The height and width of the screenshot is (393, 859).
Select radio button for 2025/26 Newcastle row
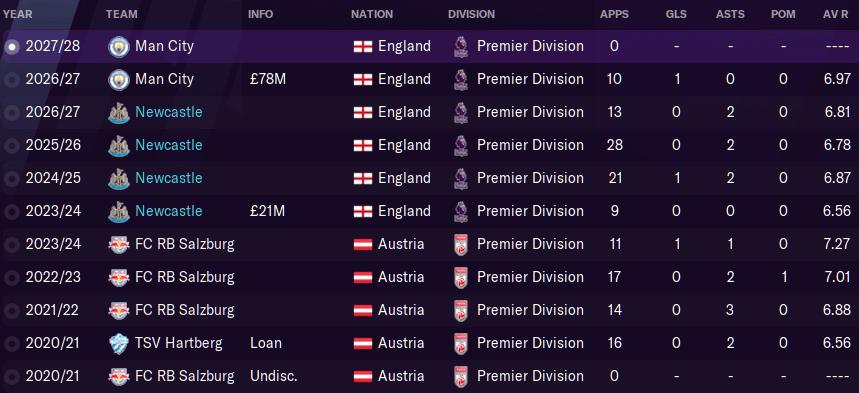(11, 145)
